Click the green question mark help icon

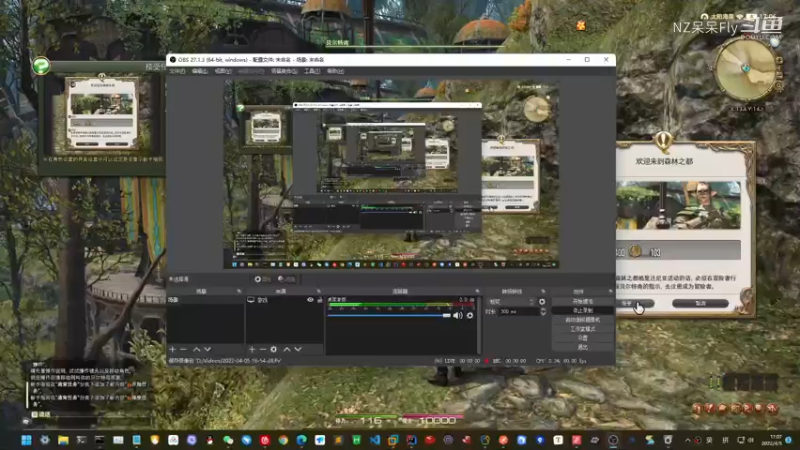point(41,66)
